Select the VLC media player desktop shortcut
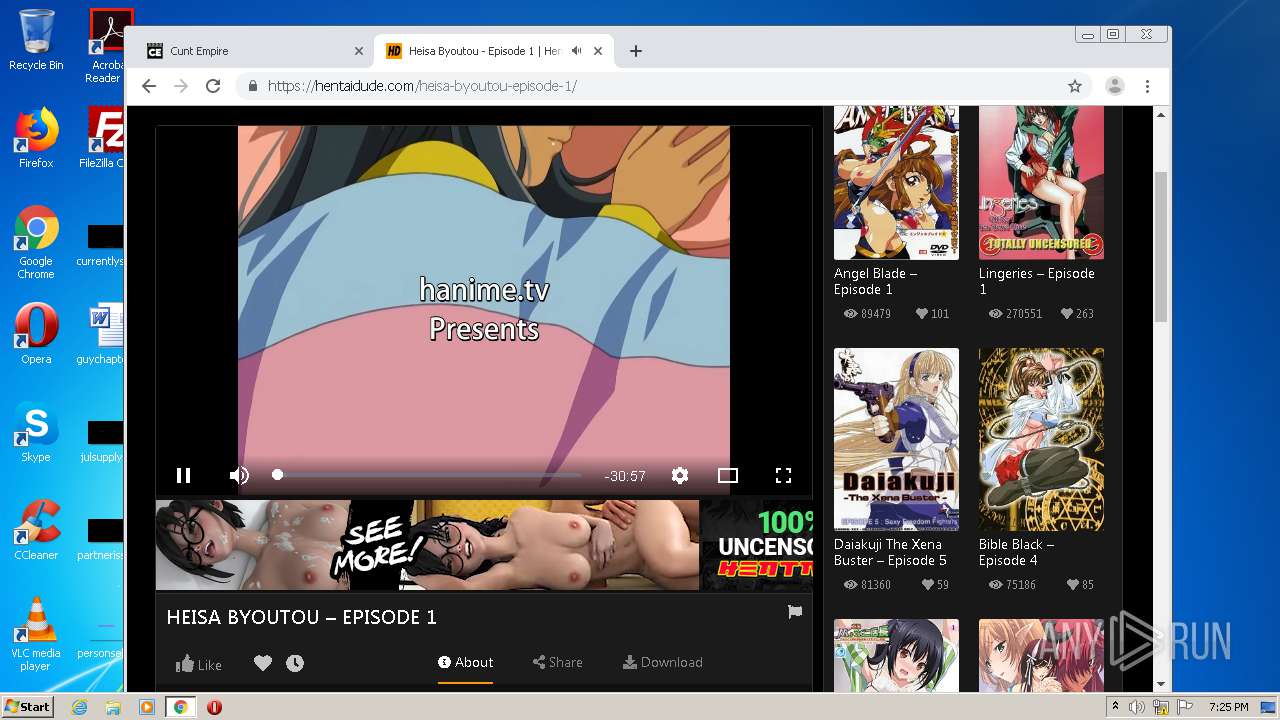 (x=36, y=634)
